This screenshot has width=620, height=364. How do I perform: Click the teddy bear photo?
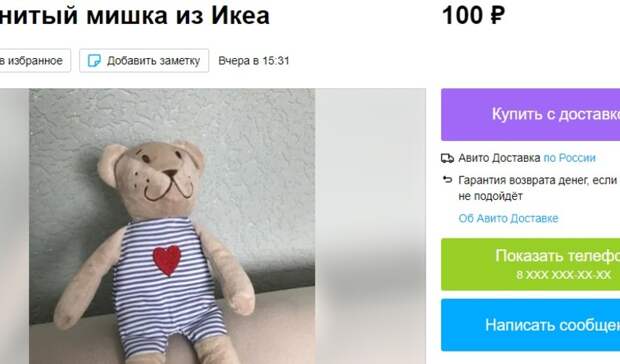pos(172,226)
